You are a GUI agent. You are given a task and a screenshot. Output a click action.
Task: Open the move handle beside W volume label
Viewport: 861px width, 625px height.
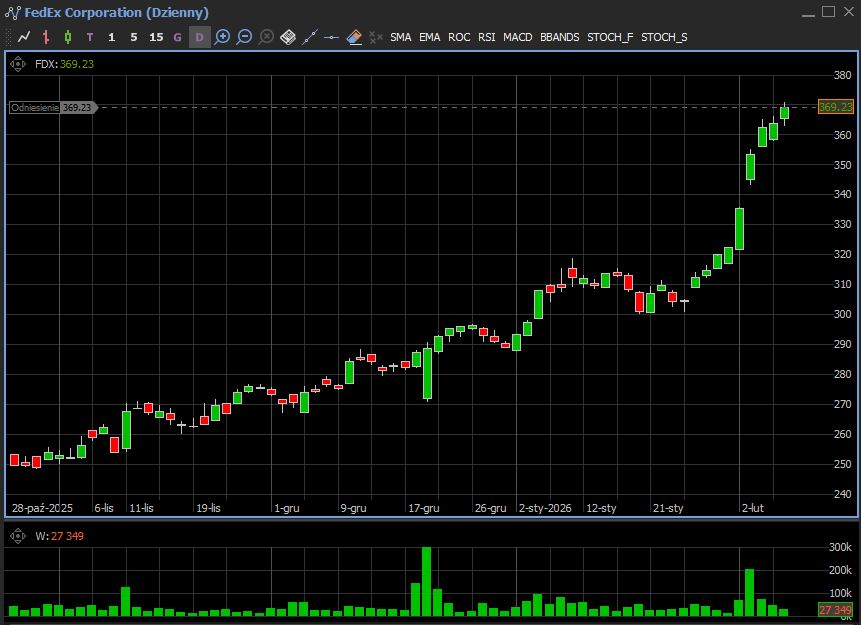pos(18,536)
